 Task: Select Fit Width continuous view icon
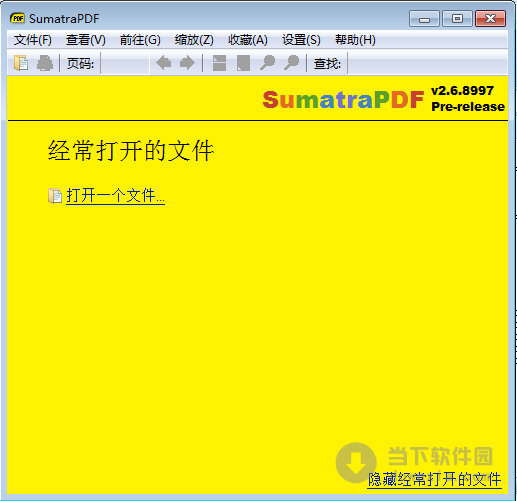[x=219, y=63]
